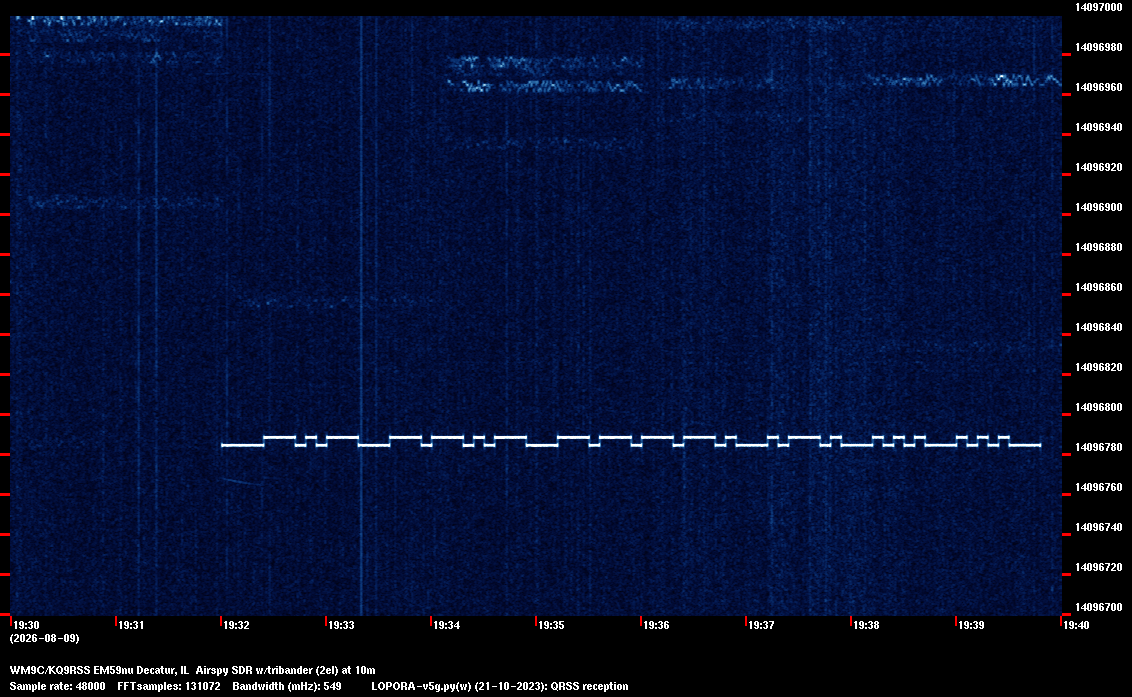1132x697 pixels.
Task: Click frequency label 14096860
Action: pyautogui.click(x=1099, y=287)
